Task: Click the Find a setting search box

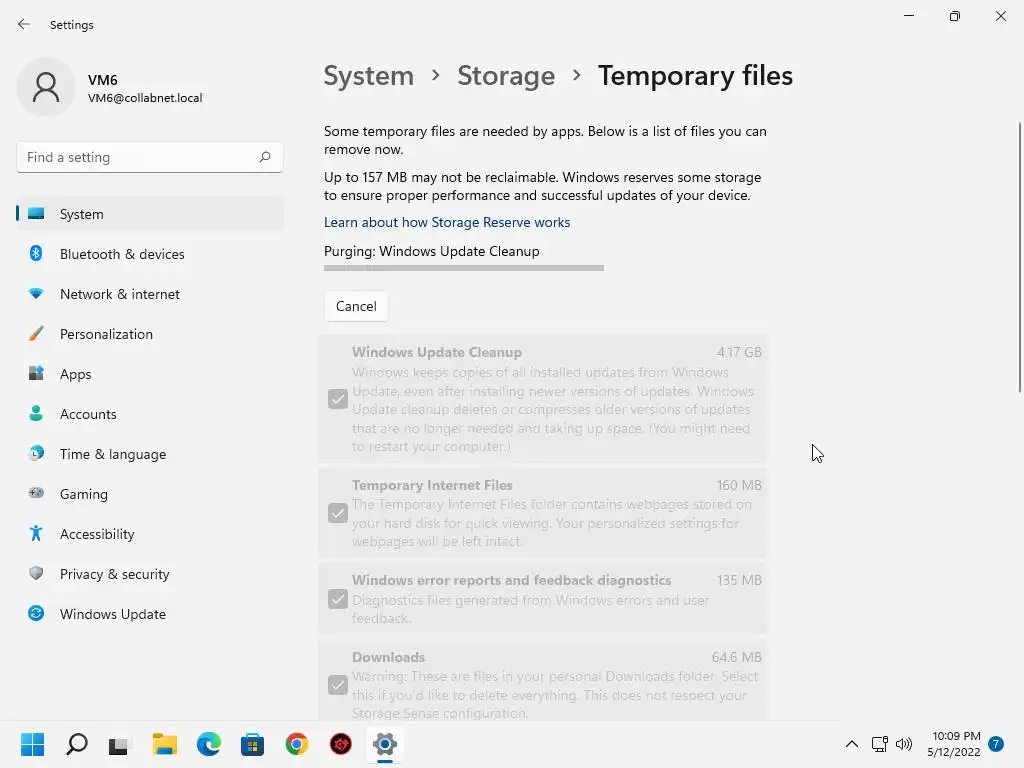Action: point(138,157)
